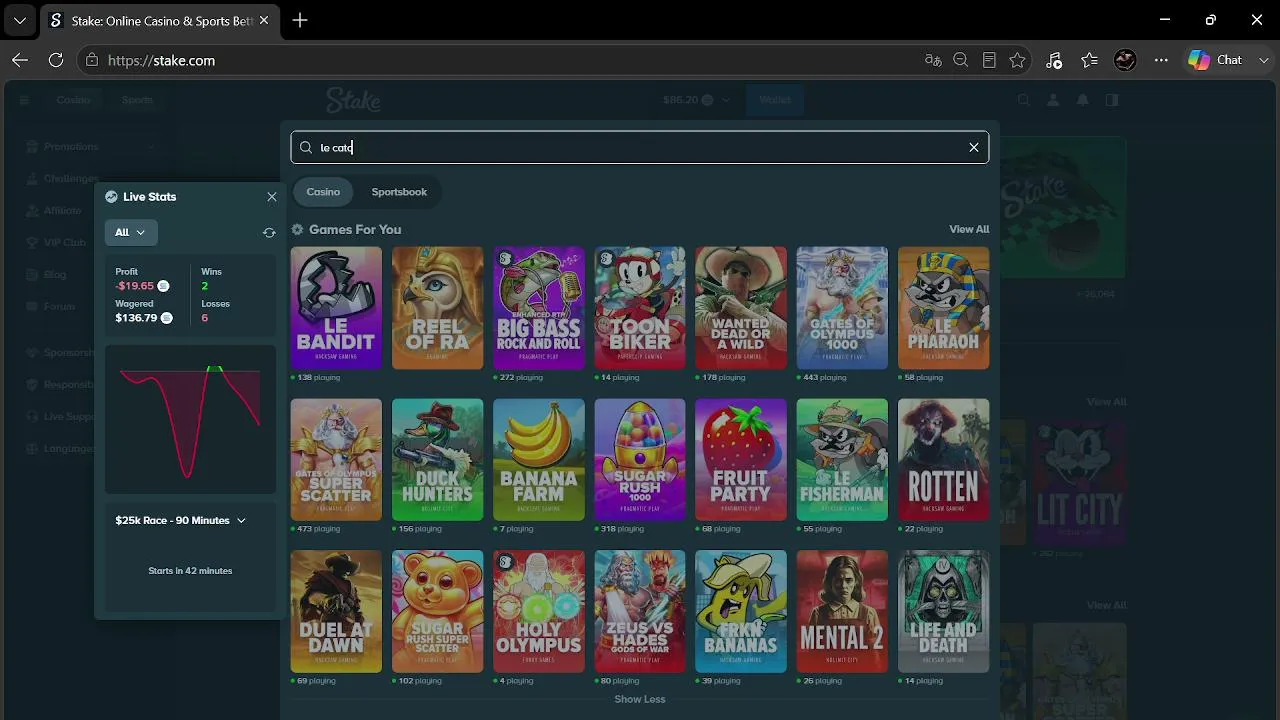Select the Wanted Dead or a Wild game

tap(741, 308)
